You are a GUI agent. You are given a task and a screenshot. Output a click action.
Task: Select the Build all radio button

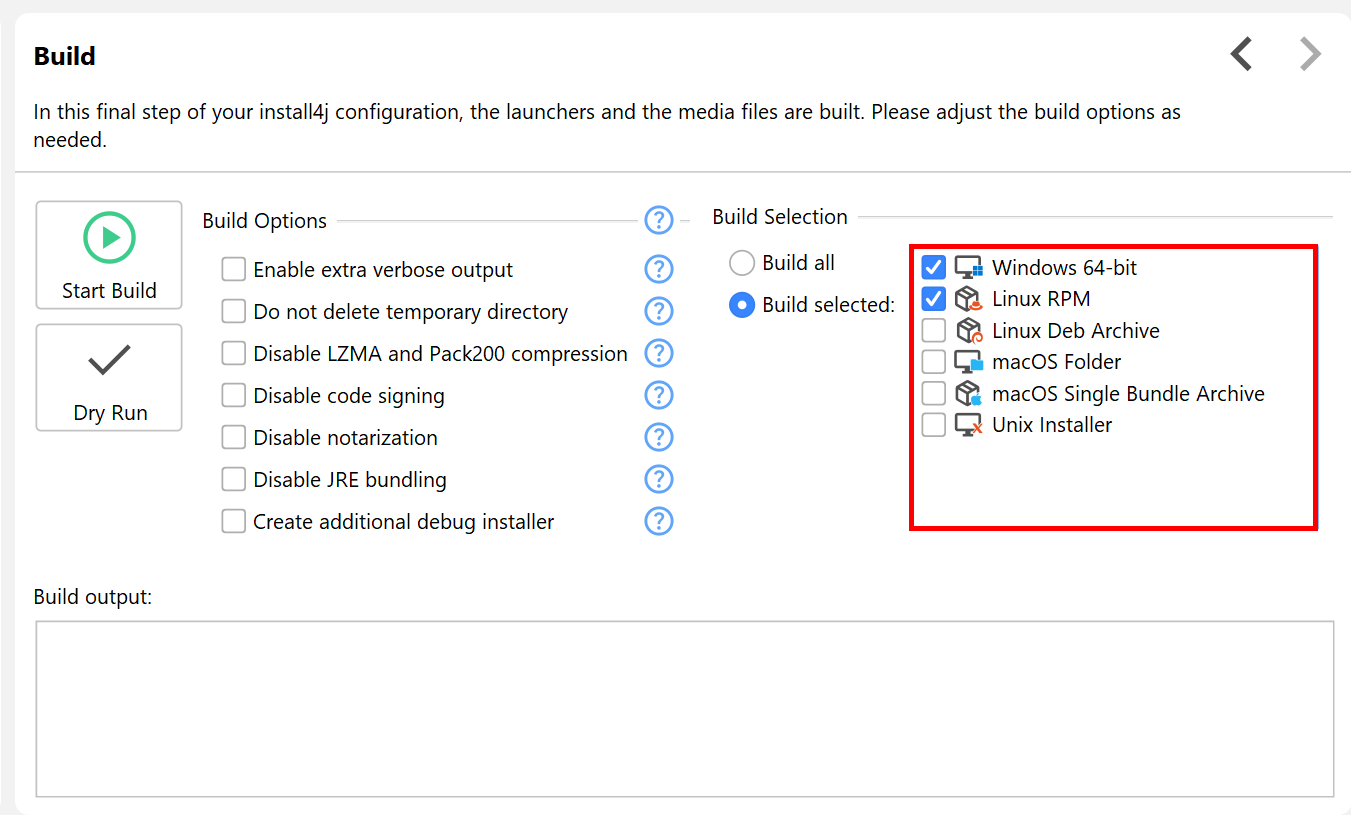coord(742,263)
